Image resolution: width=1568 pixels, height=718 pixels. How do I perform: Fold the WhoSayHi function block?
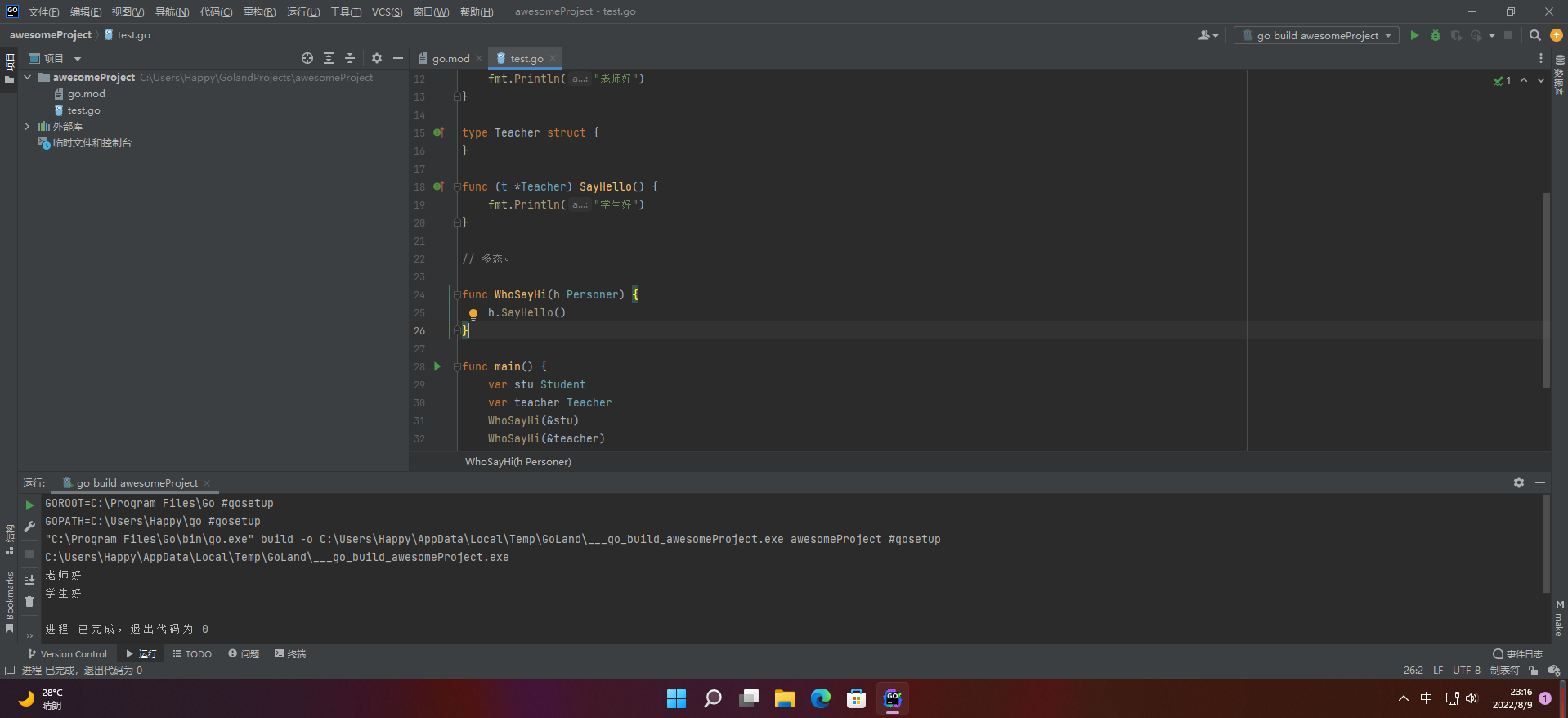(457, 295)
